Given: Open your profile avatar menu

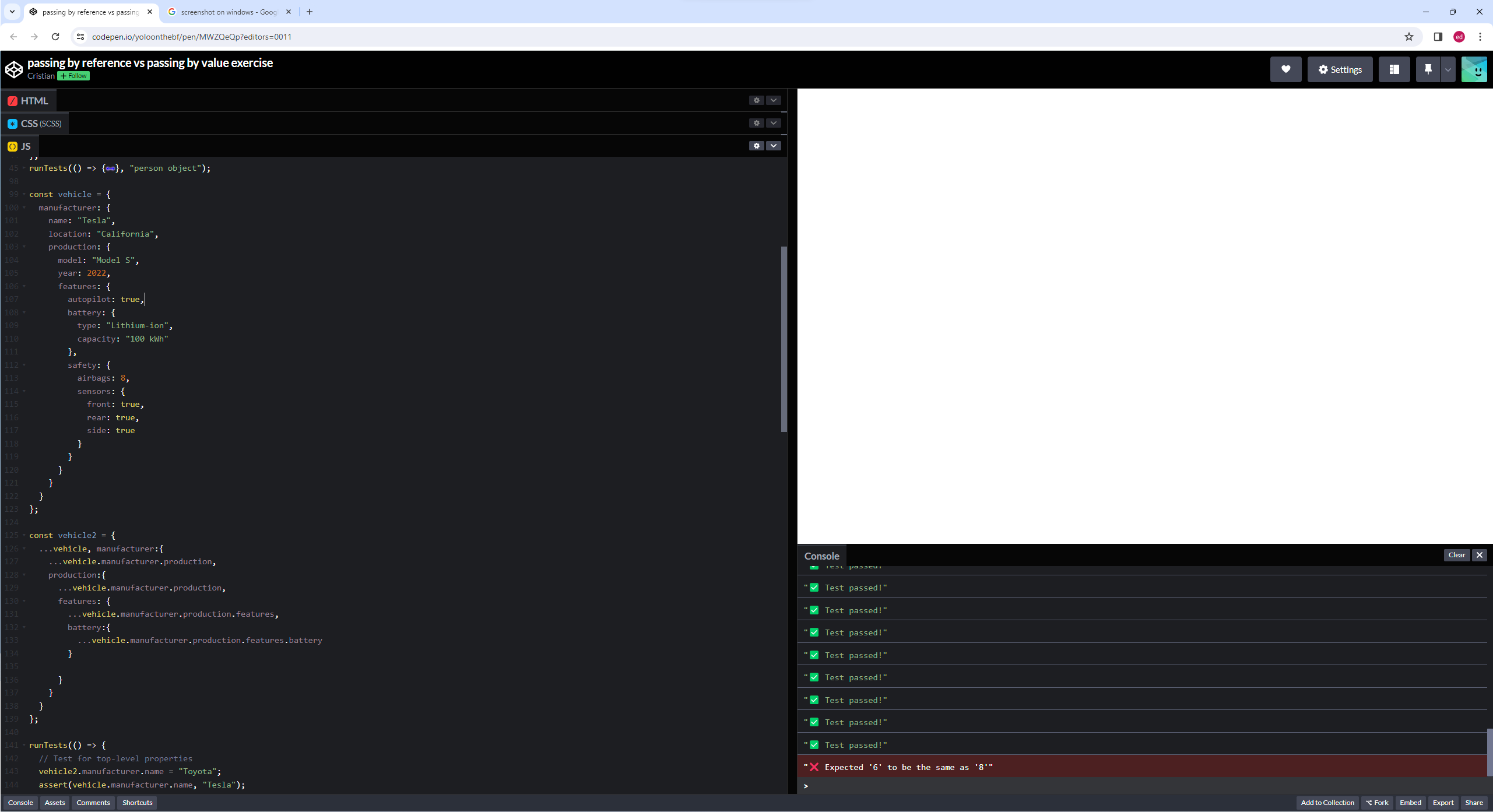Looking at the screenshot, I should [1475, 69].
